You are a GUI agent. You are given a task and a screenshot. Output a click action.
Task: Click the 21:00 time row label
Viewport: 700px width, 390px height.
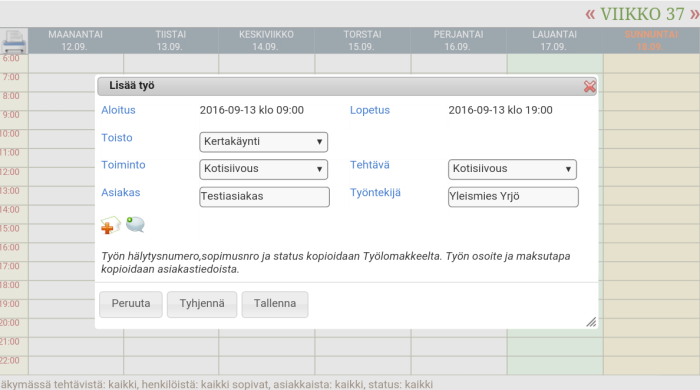10,342
